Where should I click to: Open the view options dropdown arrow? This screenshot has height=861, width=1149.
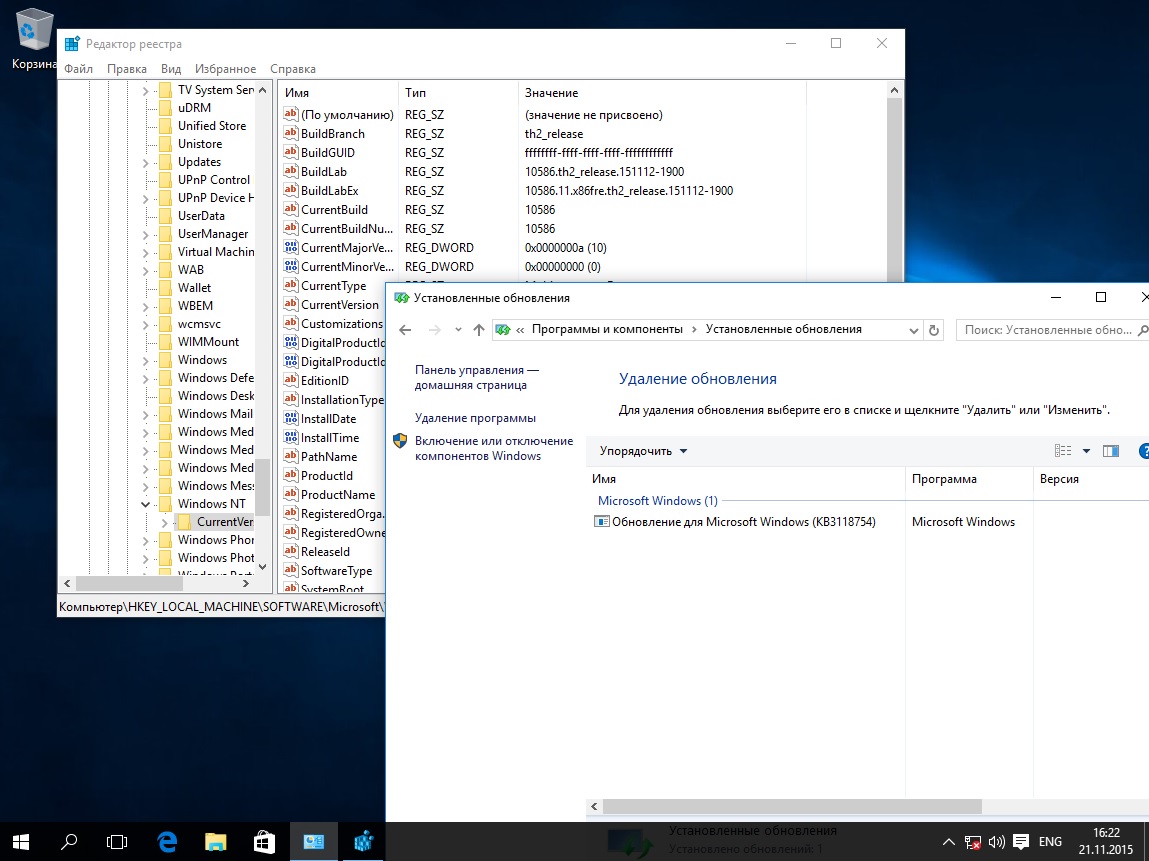1086,451
